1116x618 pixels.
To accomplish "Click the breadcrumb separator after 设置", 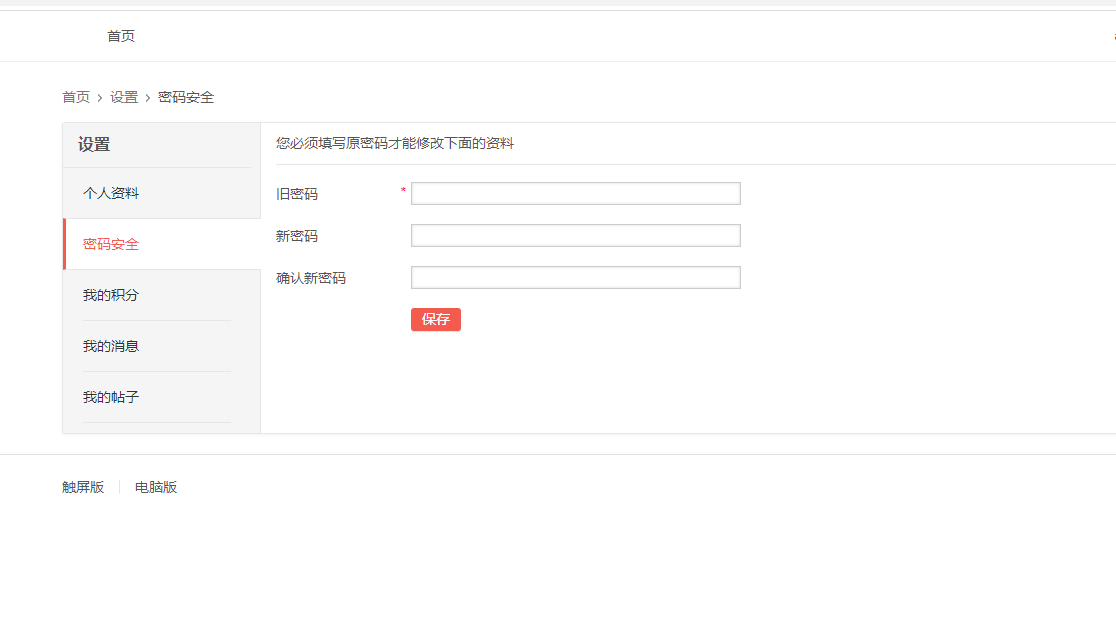I will pos(146,97).
